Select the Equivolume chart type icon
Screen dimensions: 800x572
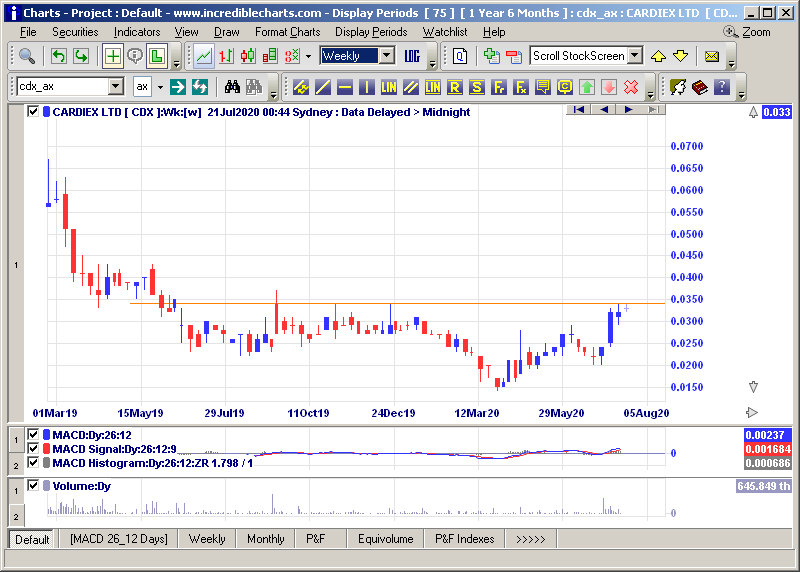(x=270, y=56)
